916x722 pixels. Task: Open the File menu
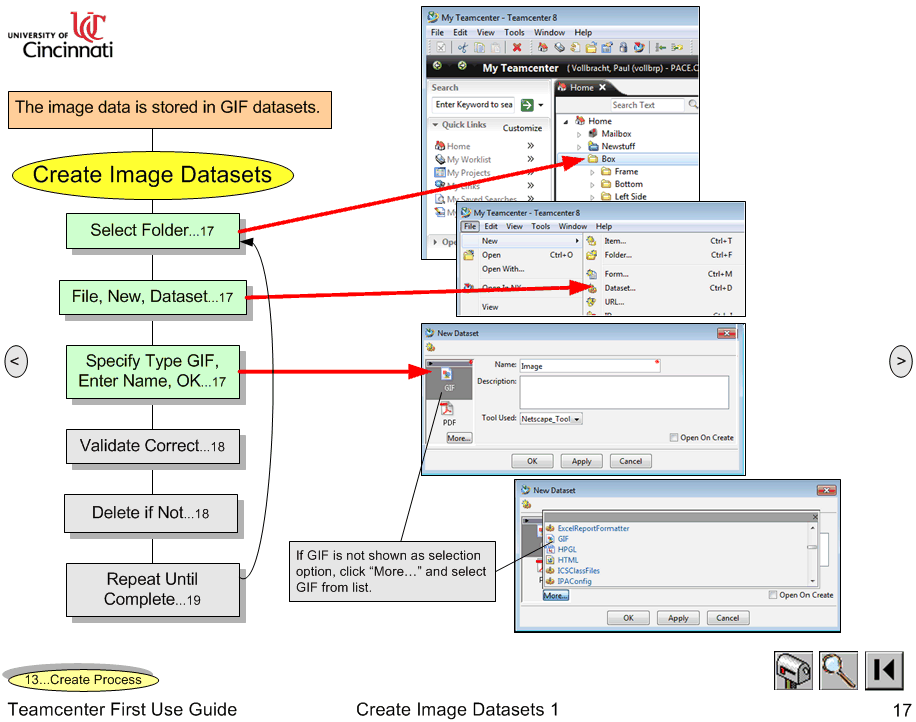coord(469,226)
